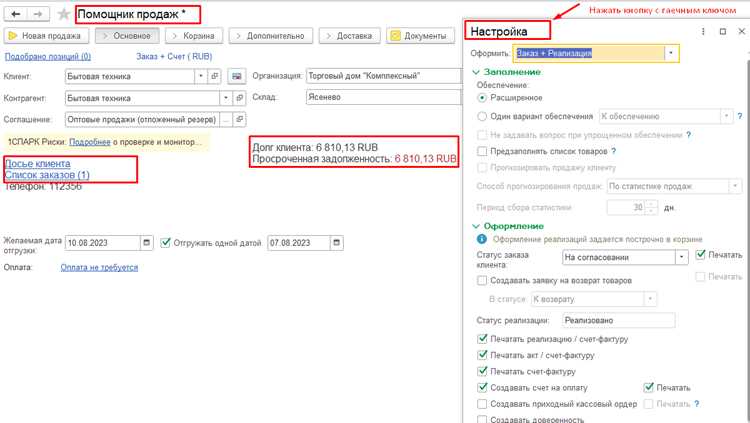Viewport: 750px width, 423px height.
Task: Open the Контрагент linked record icon
Action: 240,98
